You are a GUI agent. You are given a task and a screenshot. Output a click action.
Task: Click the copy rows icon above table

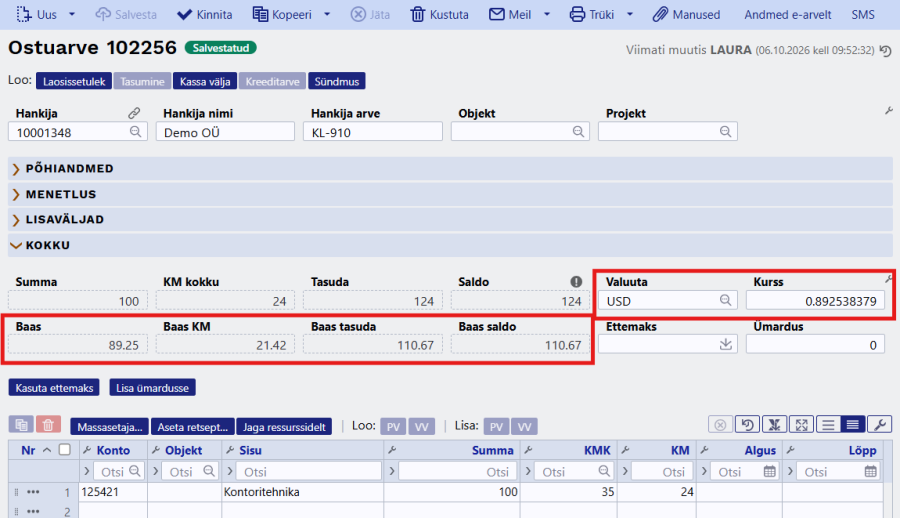21,425
